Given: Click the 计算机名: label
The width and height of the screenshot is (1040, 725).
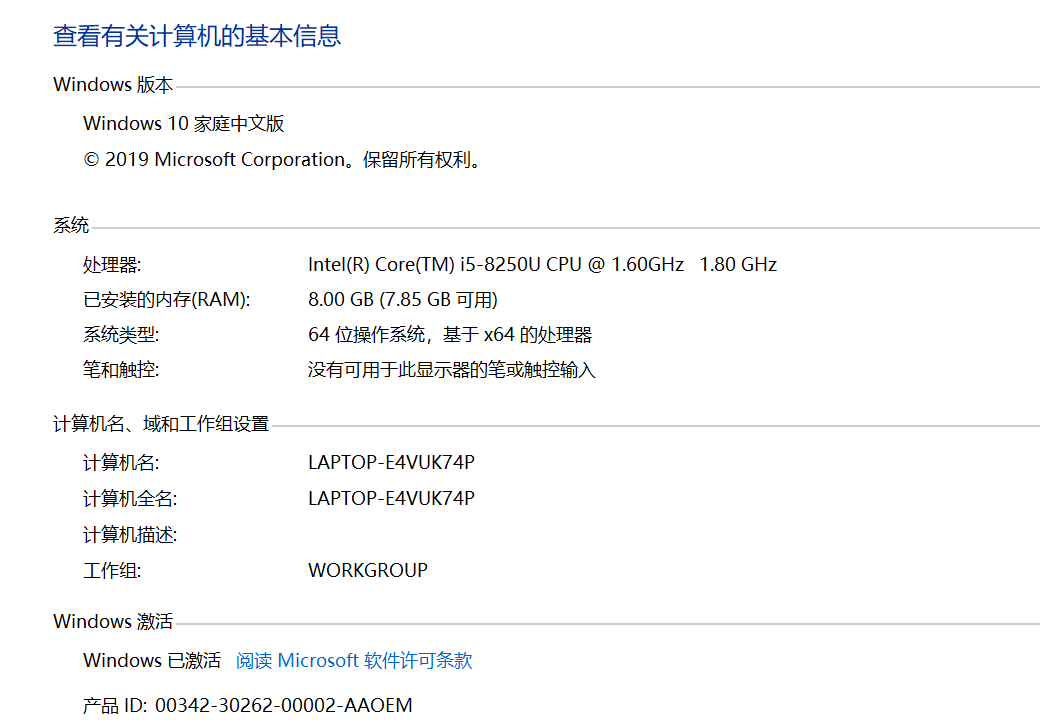Looking at the screenshot, I should (x=121, y=462).
